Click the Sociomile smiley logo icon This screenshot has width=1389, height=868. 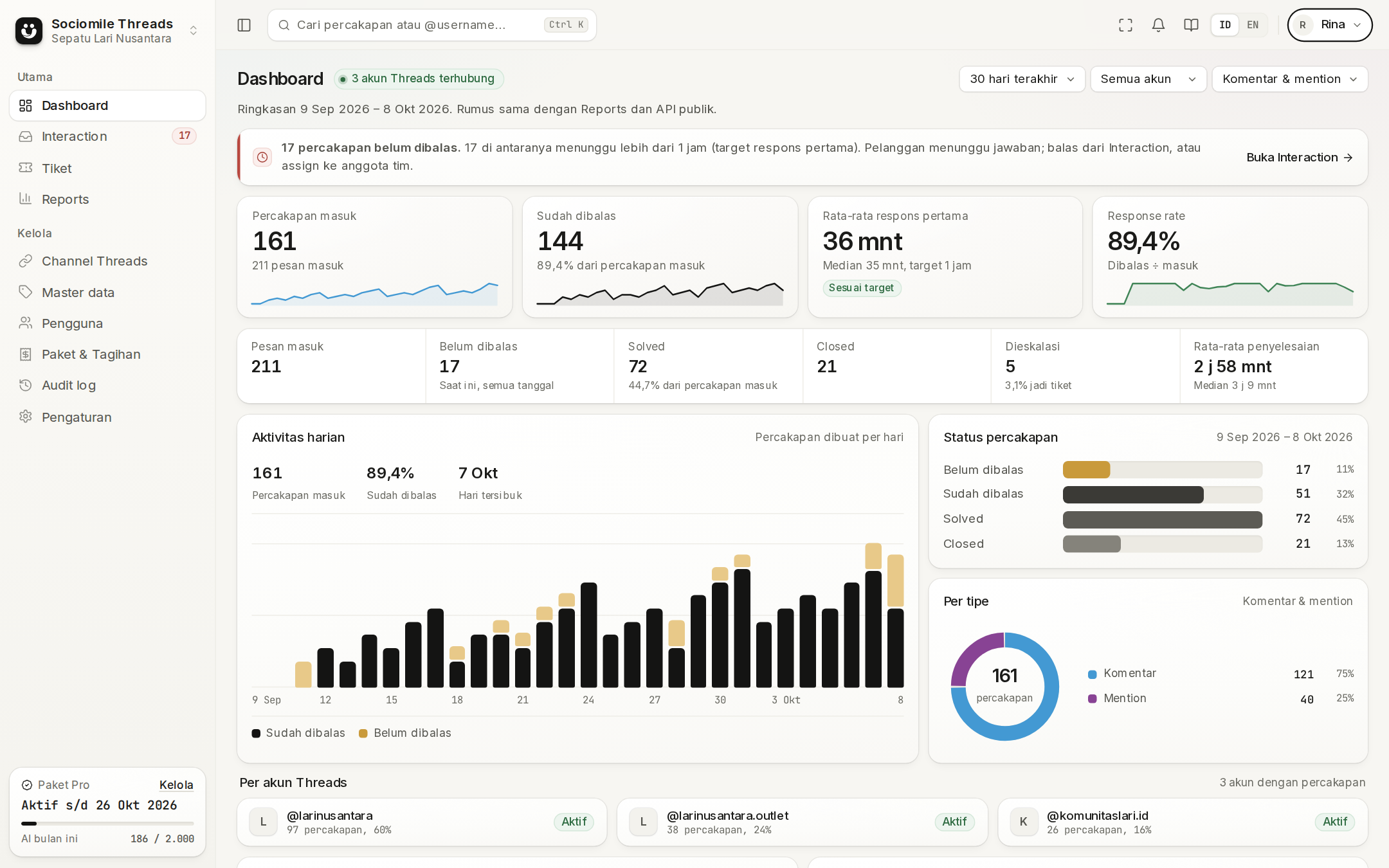[29, 30]
